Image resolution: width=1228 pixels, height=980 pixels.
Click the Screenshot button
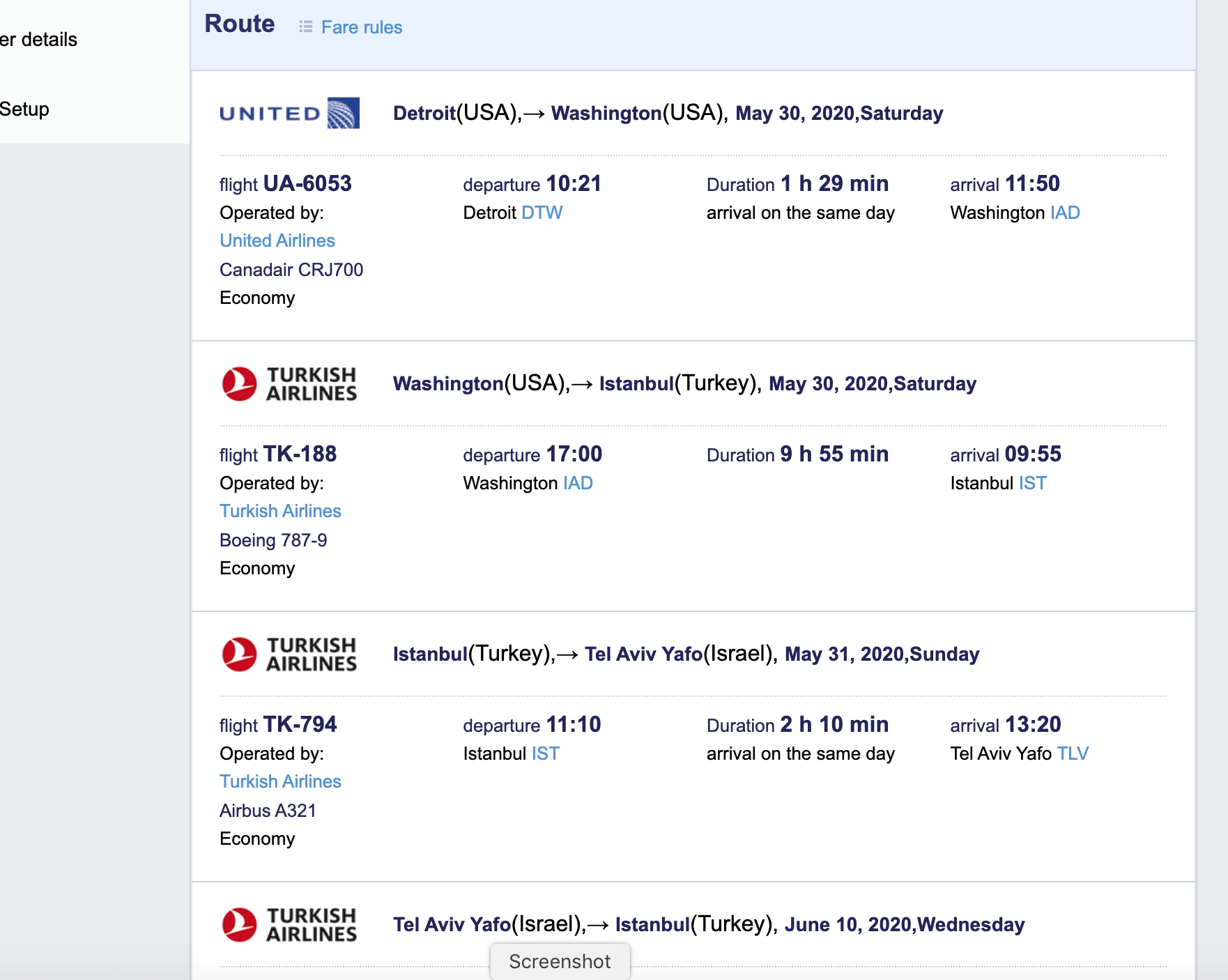point(560,961)
